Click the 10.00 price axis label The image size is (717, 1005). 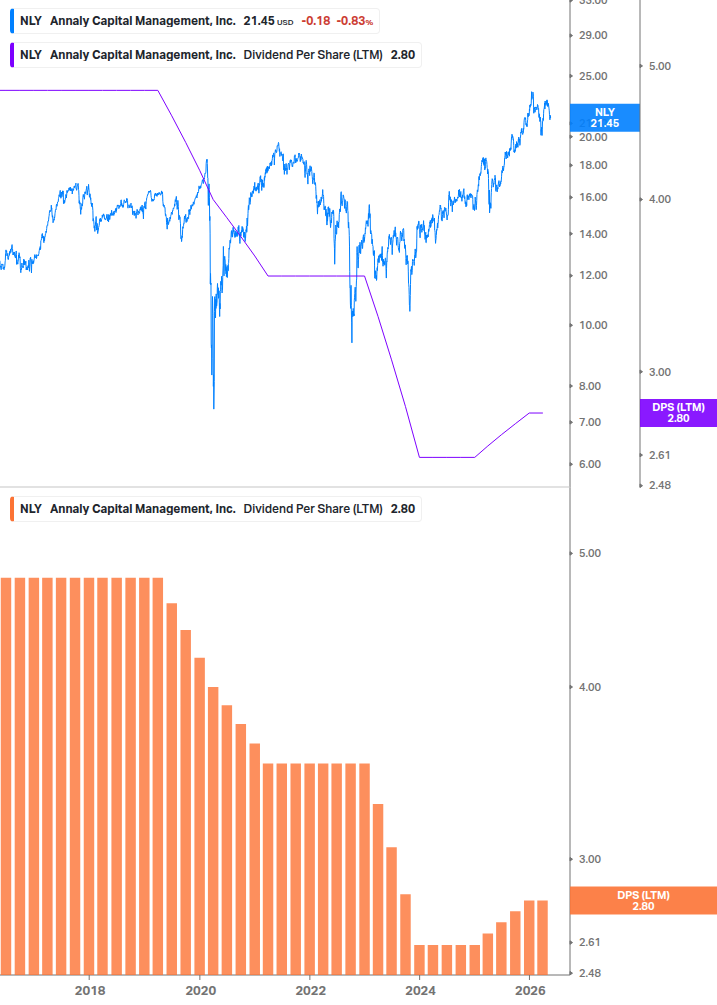coord(593,325)
